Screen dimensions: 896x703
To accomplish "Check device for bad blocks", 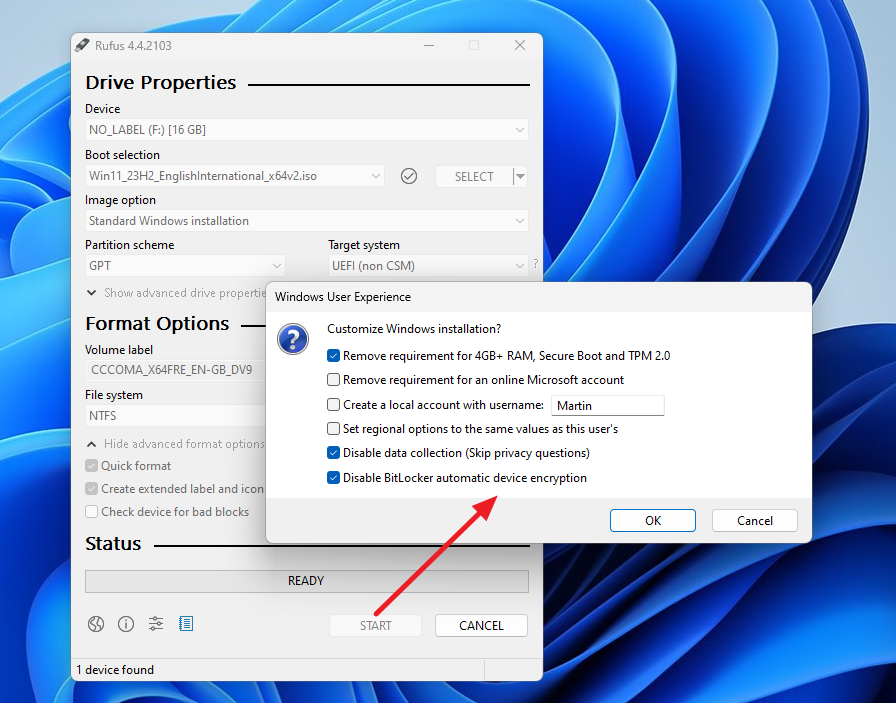I will pyautogui.click(x=91, y=511).
